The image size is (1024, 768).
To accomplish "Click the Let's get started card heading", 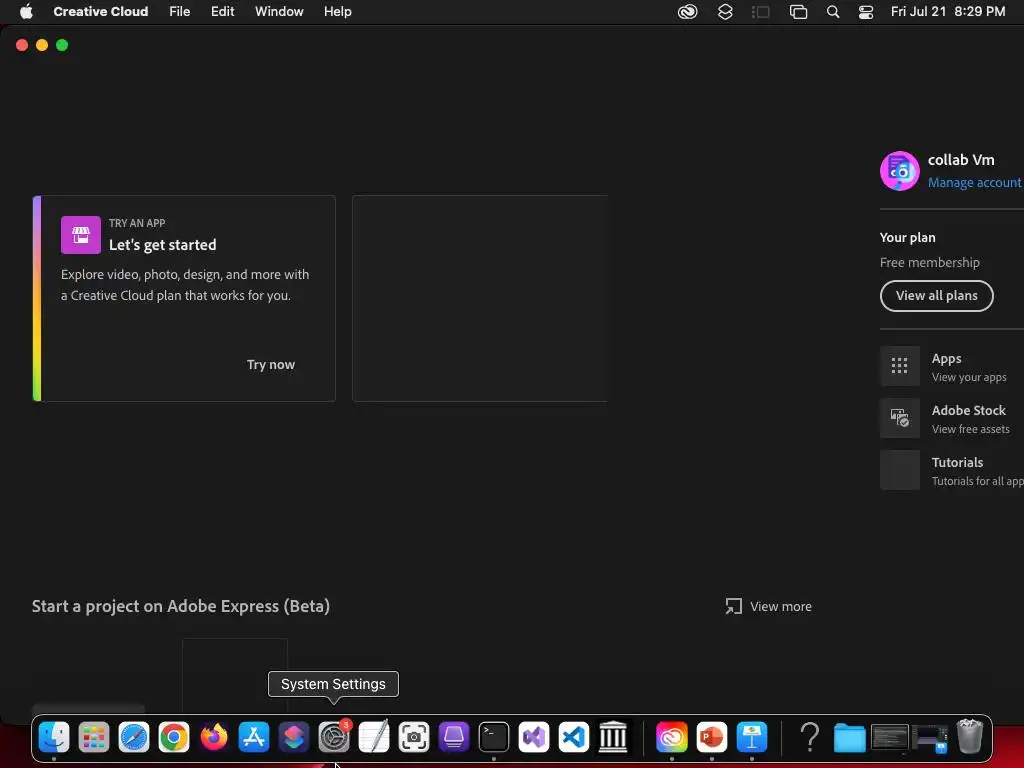I will (163, 245).
